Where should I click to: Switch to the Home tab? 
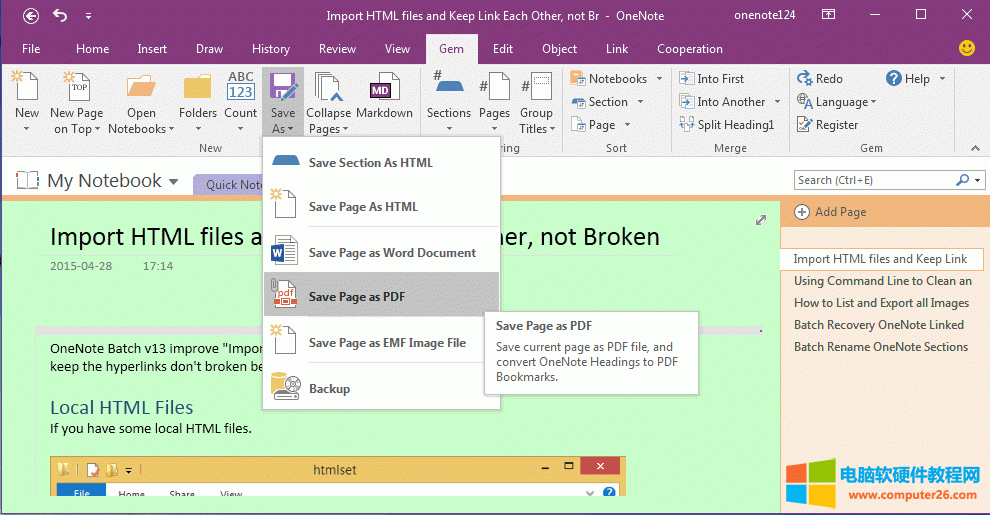(92, 49)
